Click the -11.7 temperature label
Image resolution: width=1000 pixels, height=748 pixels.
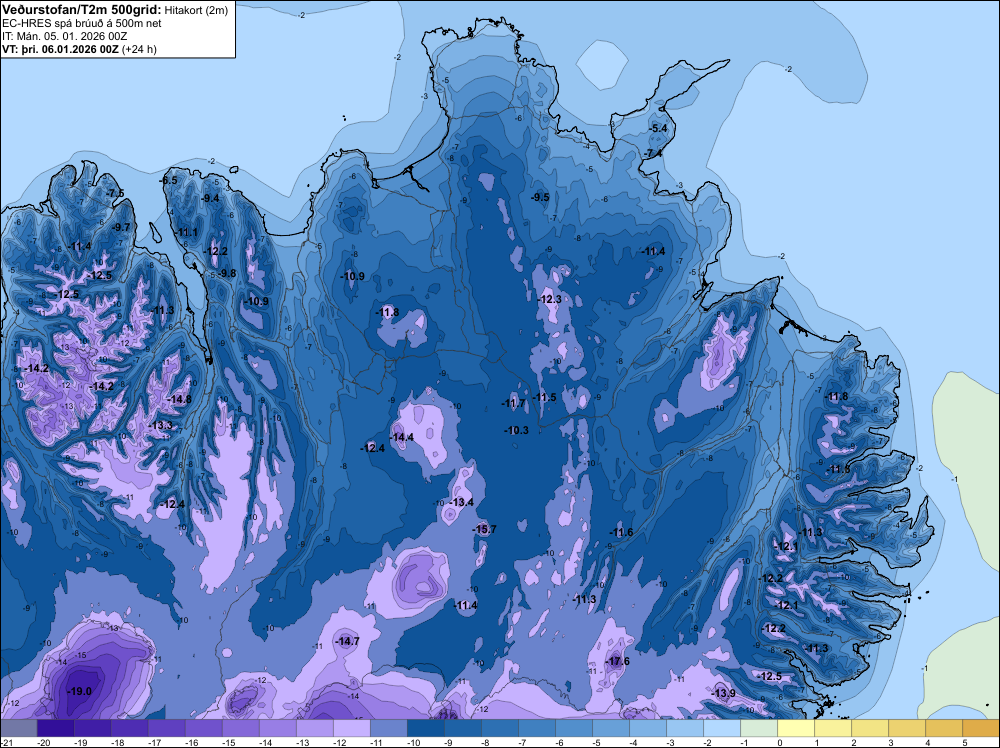tap(513, 403)
